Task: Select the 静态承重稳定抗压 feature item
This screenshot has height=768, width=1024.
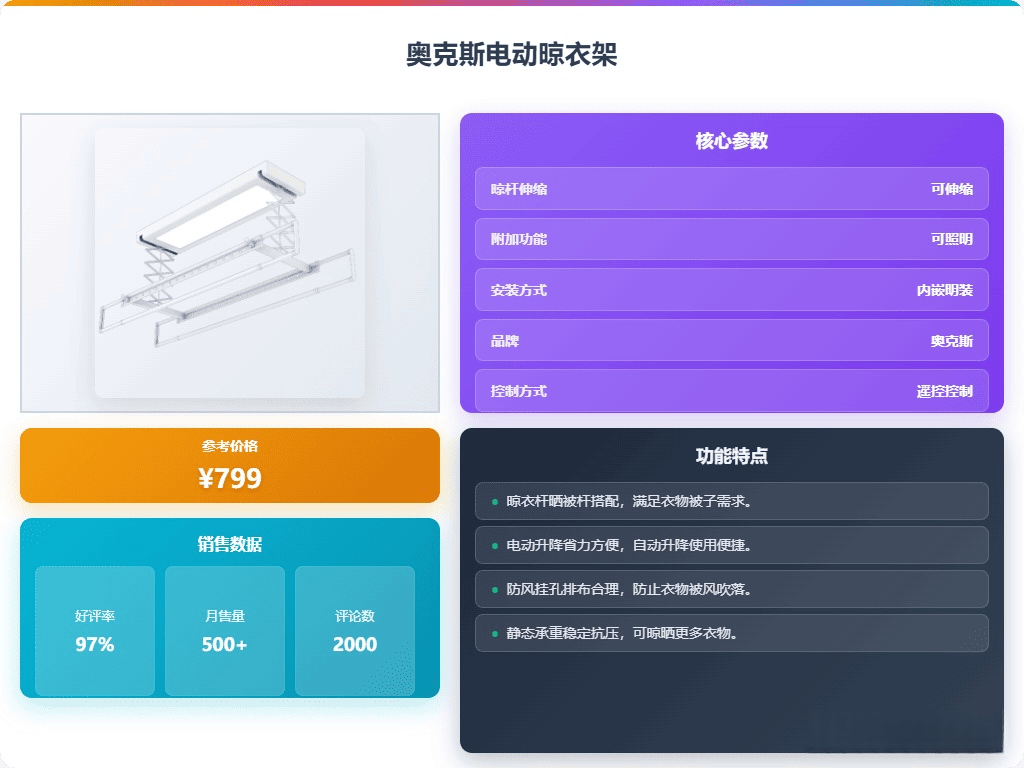Action: coord(731,633)
